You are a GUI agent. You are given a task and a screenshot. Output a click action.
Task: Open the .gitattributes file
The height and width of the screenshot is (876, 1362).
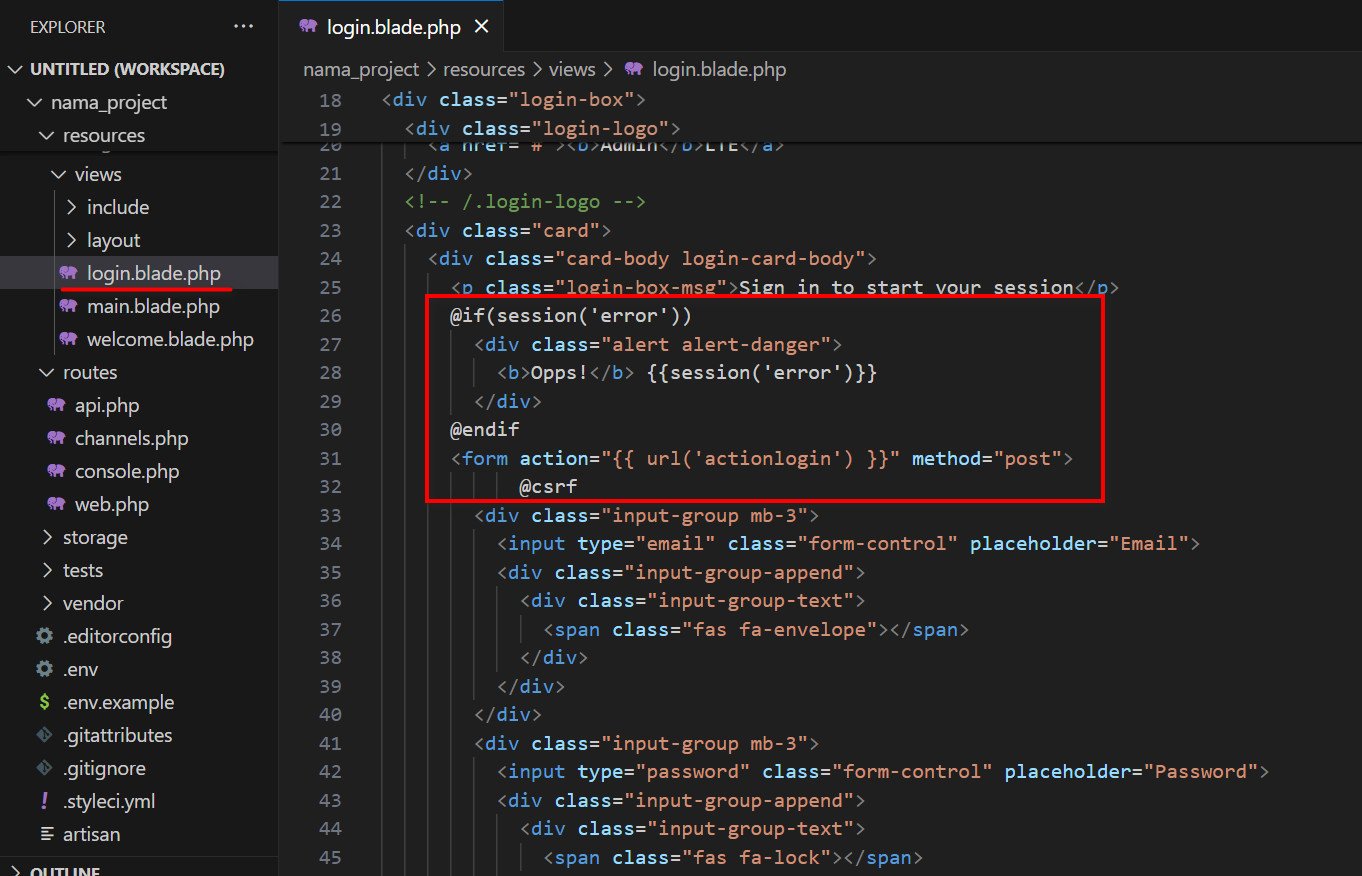point(139,735)
